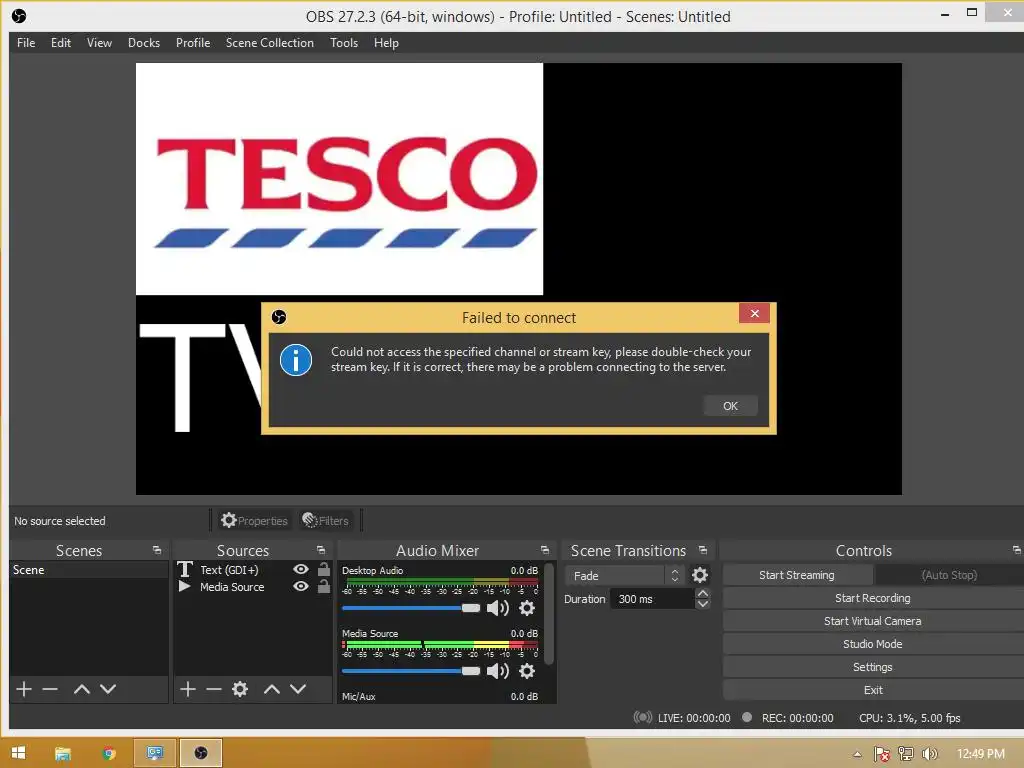
Task: Open the Docks menu
Action: click(x=144, y=42)
